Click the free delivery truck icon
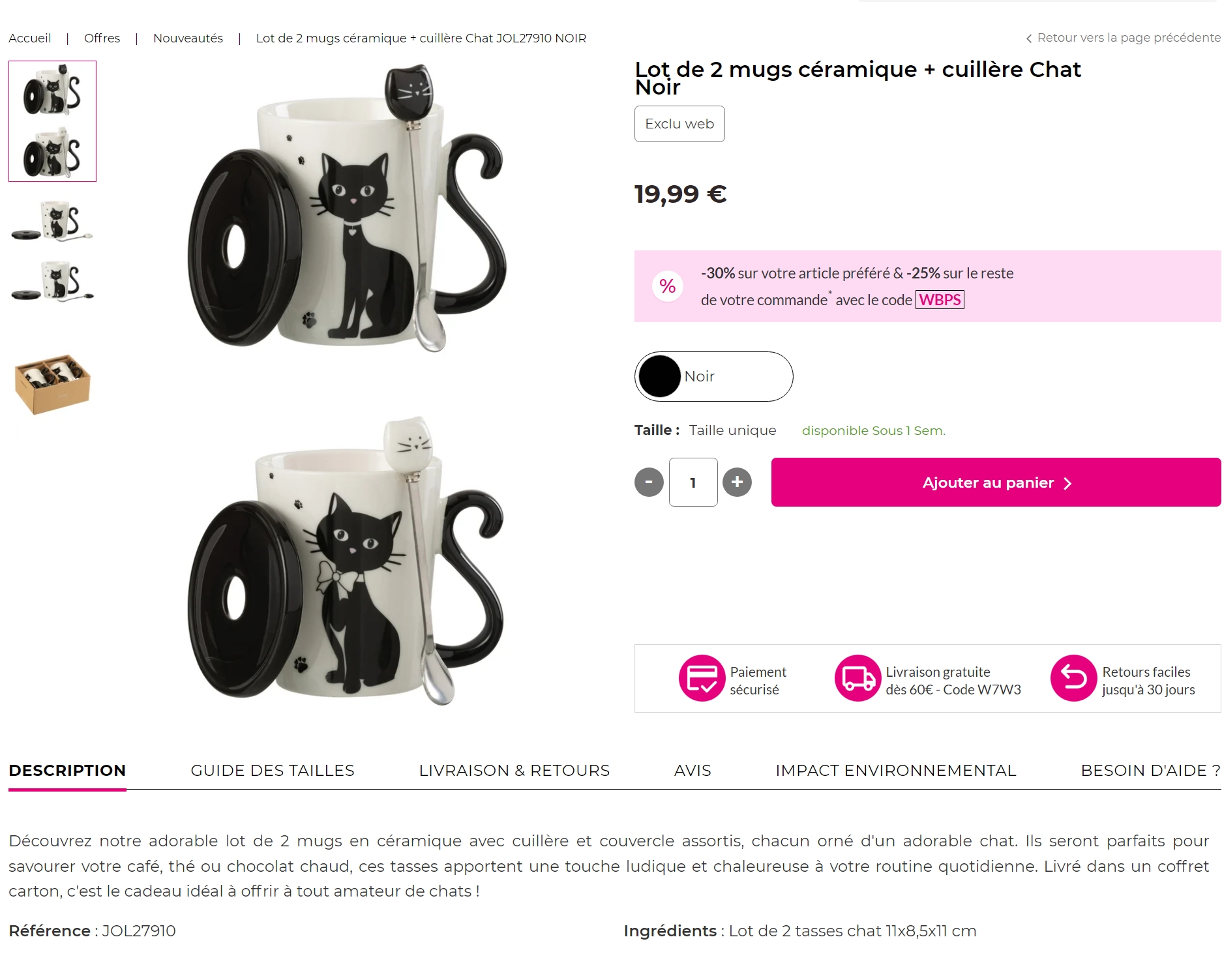Screen dimensions: 1222x980 coord(857,678)
